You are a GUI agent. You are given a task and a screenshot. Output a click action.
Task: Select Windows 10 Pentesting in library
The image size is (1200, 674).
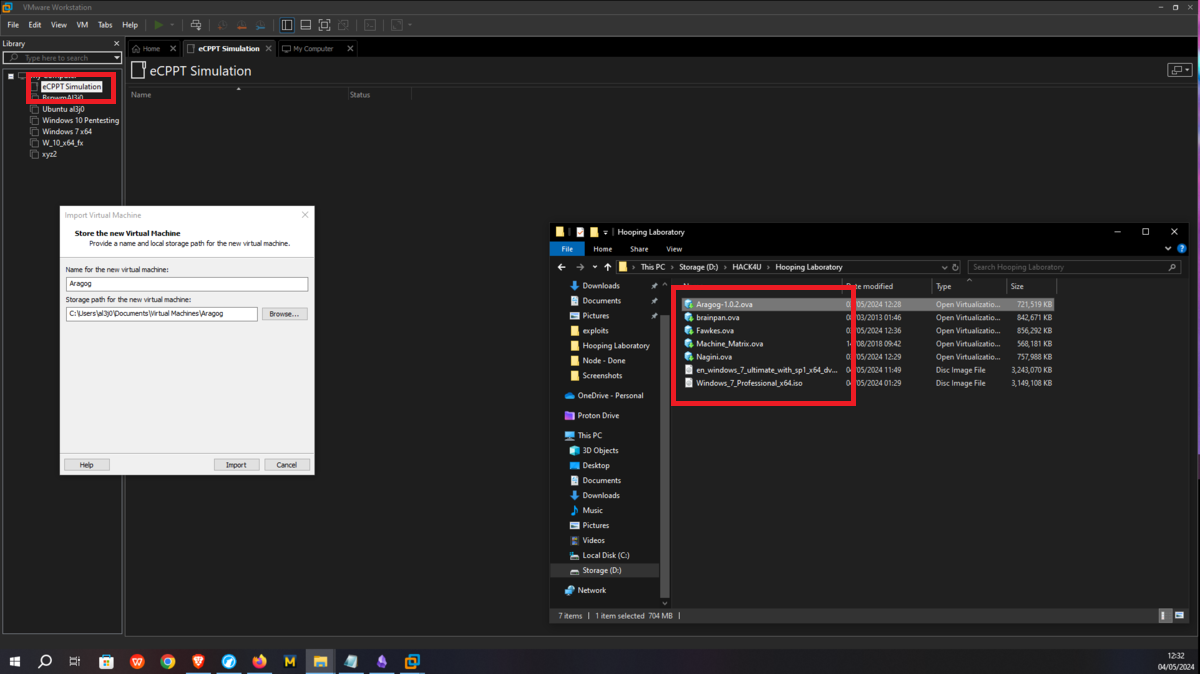click(80, 120)
